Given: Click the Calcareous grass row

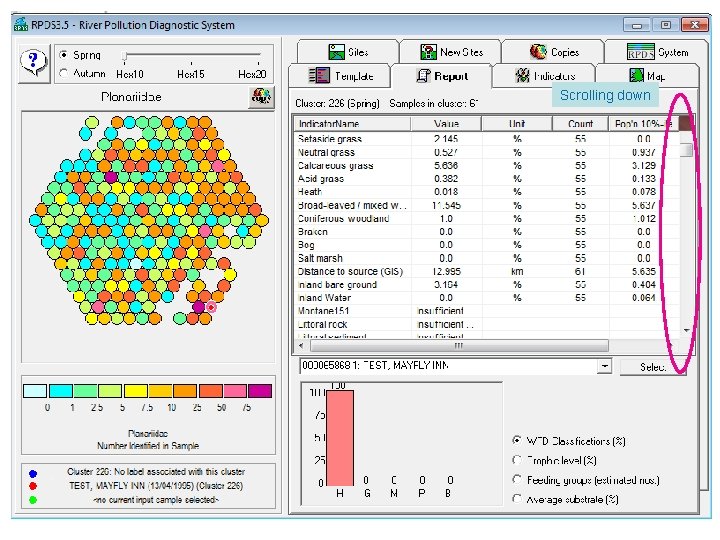Looking at the screenshot, I should click(x=487, y=165).
